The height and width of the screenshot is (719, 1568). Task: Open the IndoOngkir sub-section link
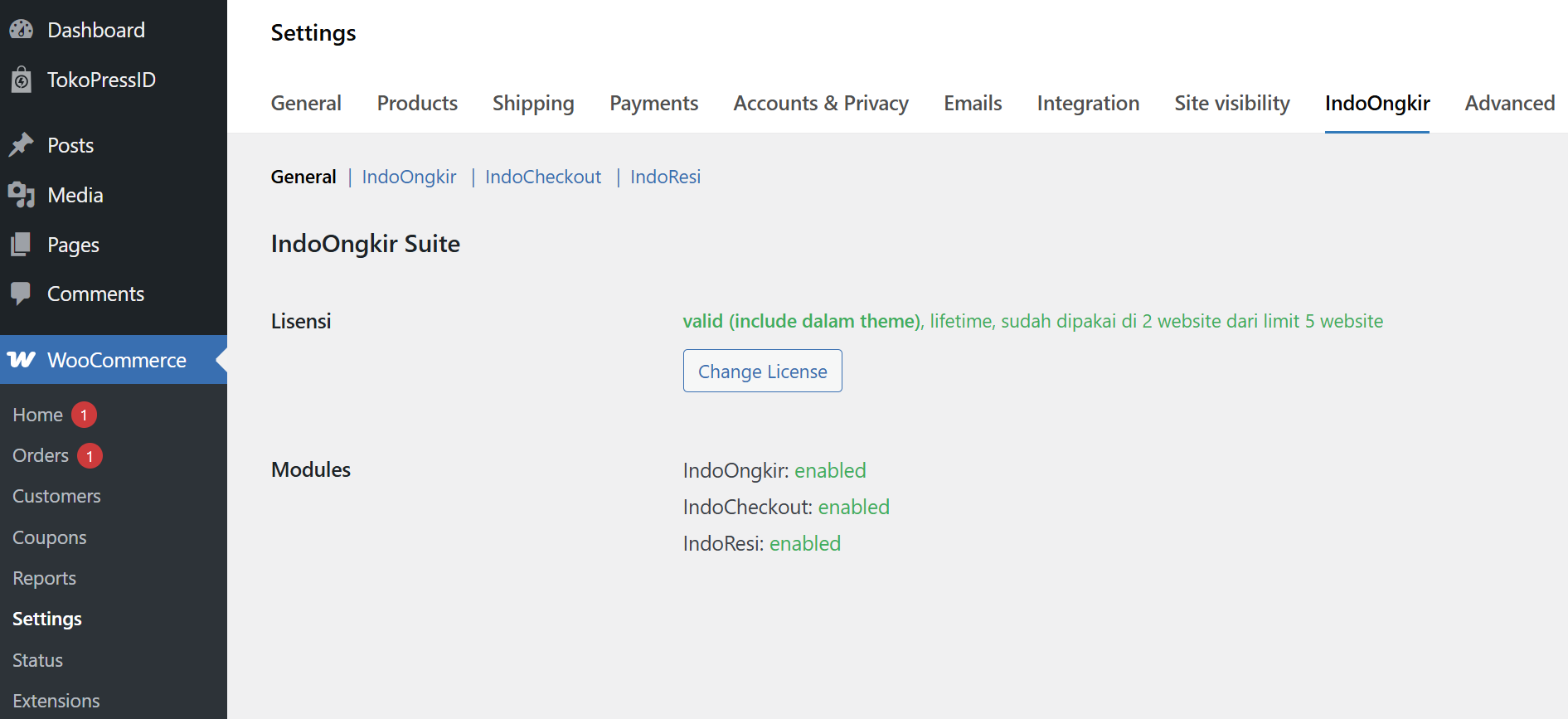click(x=409, y=177)
